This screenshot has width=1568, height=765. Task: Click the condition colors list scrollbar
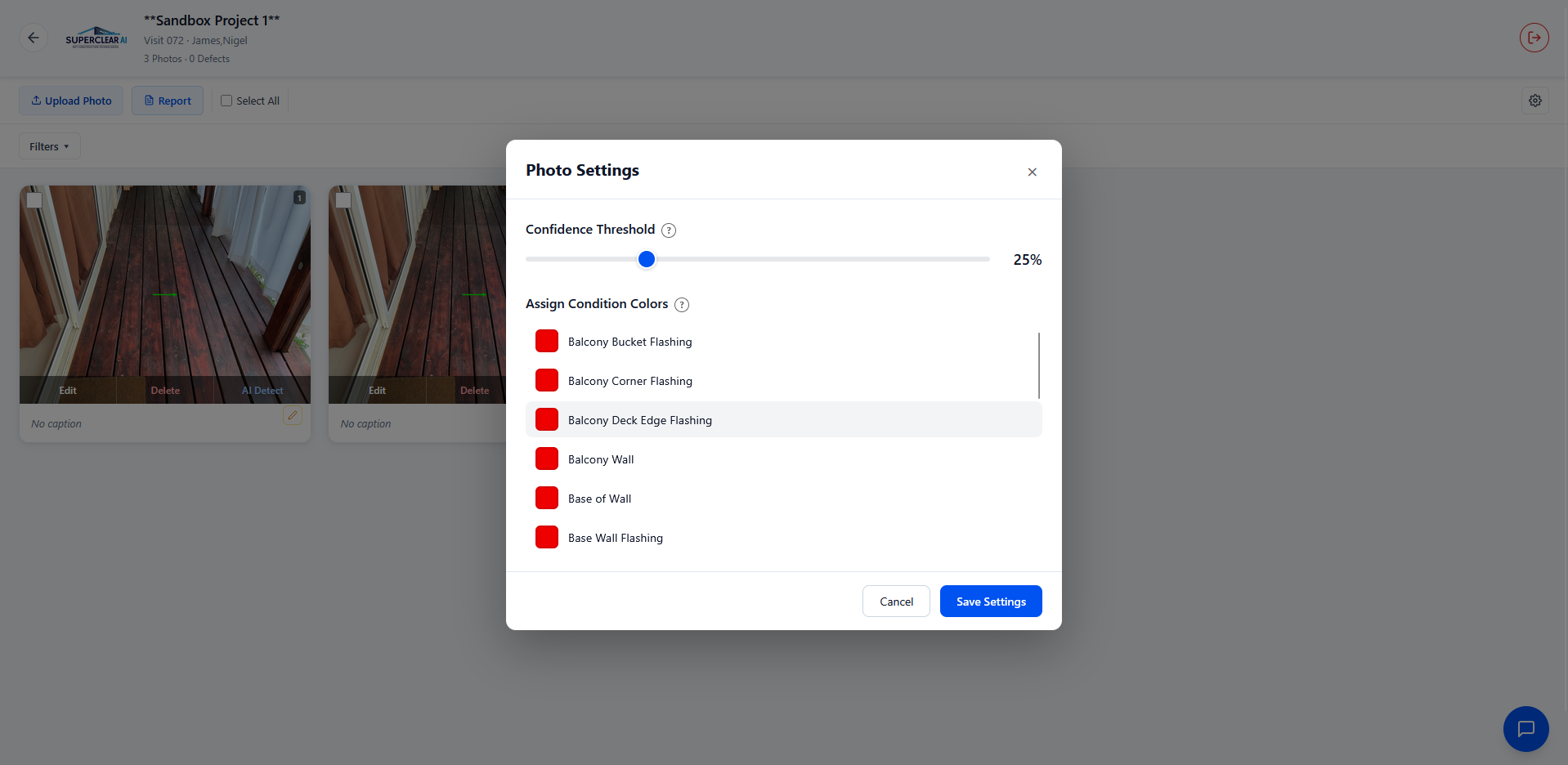[1039, 365]
